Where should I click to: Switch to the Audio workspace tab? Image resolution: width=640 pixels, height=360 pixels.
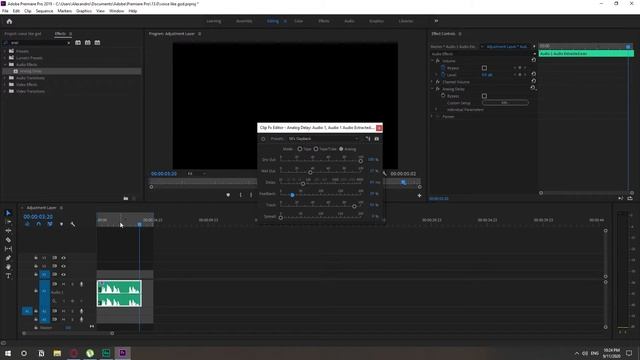pyautogui.click(x=349, y=21)
